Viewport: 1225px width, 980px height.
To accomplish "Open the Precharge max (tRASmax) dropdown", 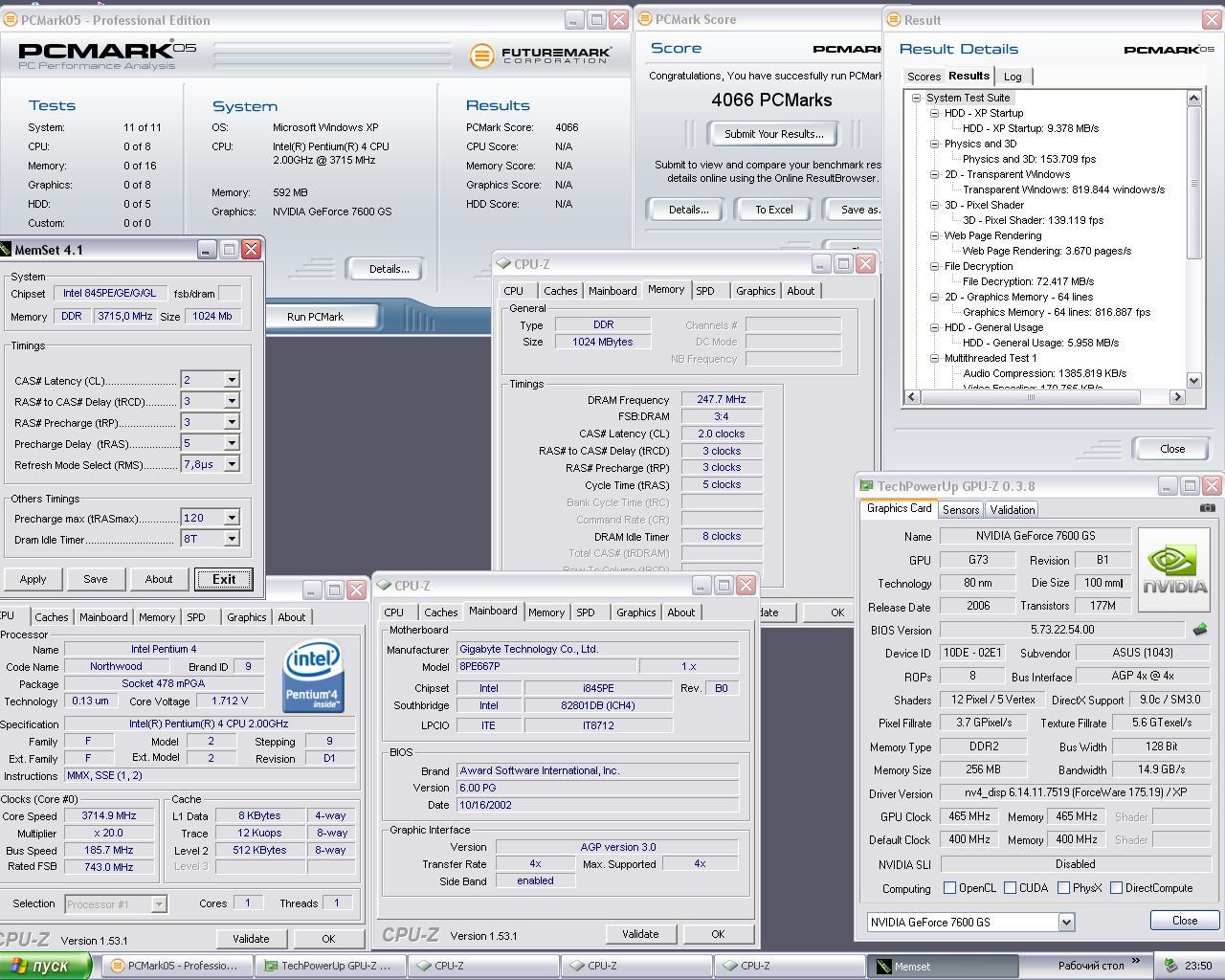I will pos(231,518).
